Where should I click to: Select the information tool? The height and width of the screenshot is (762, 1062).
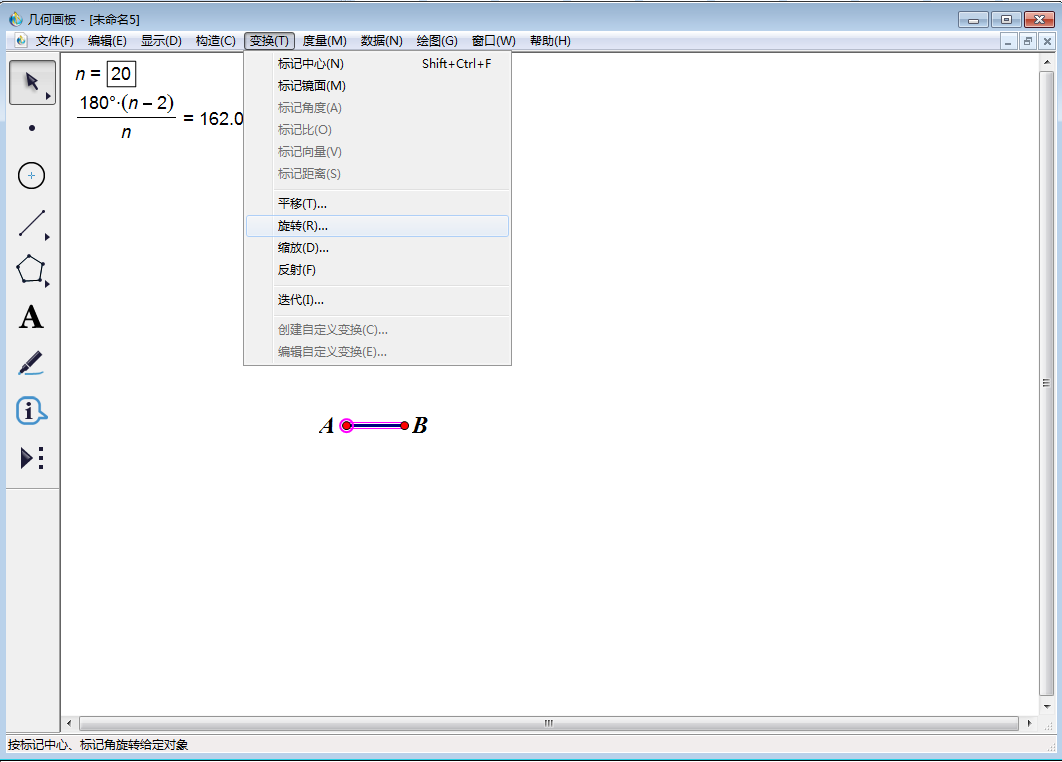point(31,410)
